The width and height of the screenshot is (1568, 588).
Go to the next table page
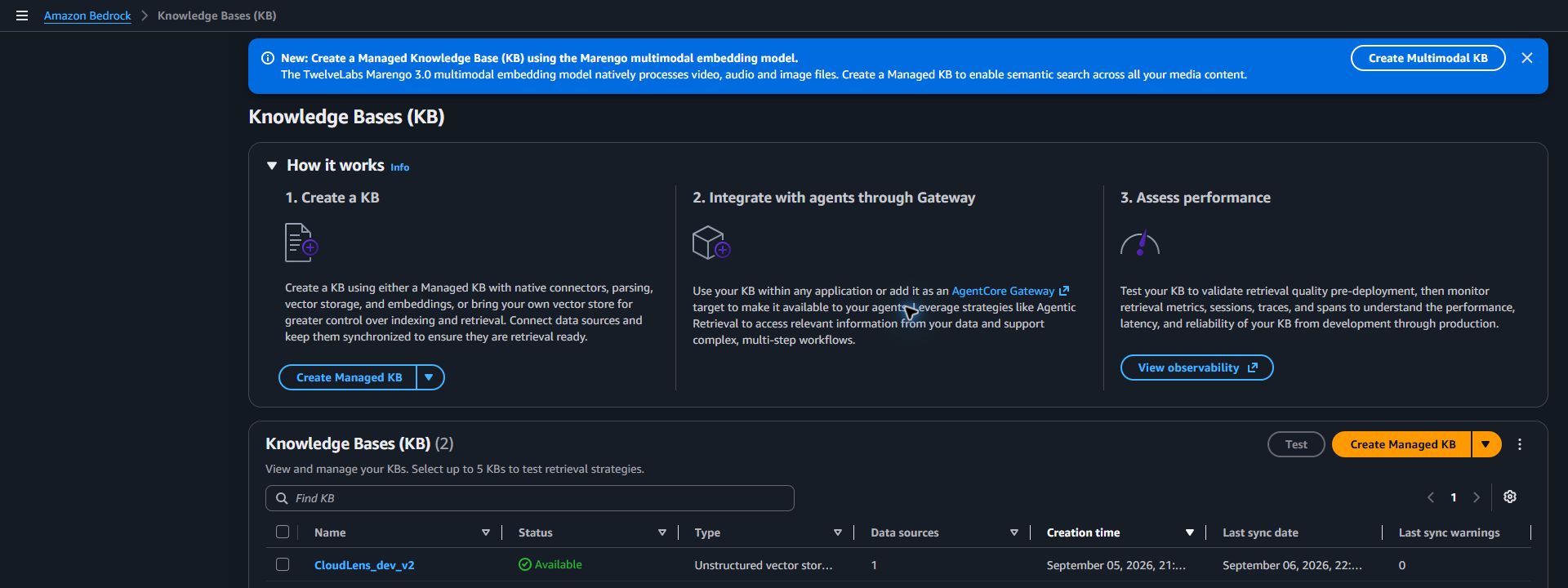[x=1476, y=497]
